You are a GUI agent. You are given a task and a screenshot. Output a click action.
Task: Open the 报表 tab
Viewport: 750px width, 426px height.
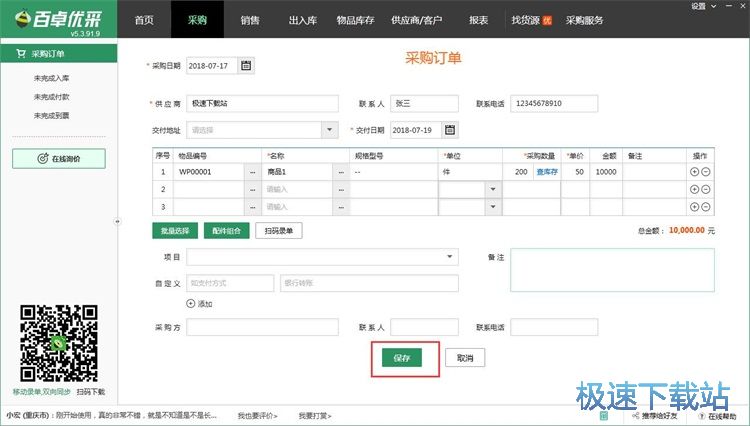[478, 20]
